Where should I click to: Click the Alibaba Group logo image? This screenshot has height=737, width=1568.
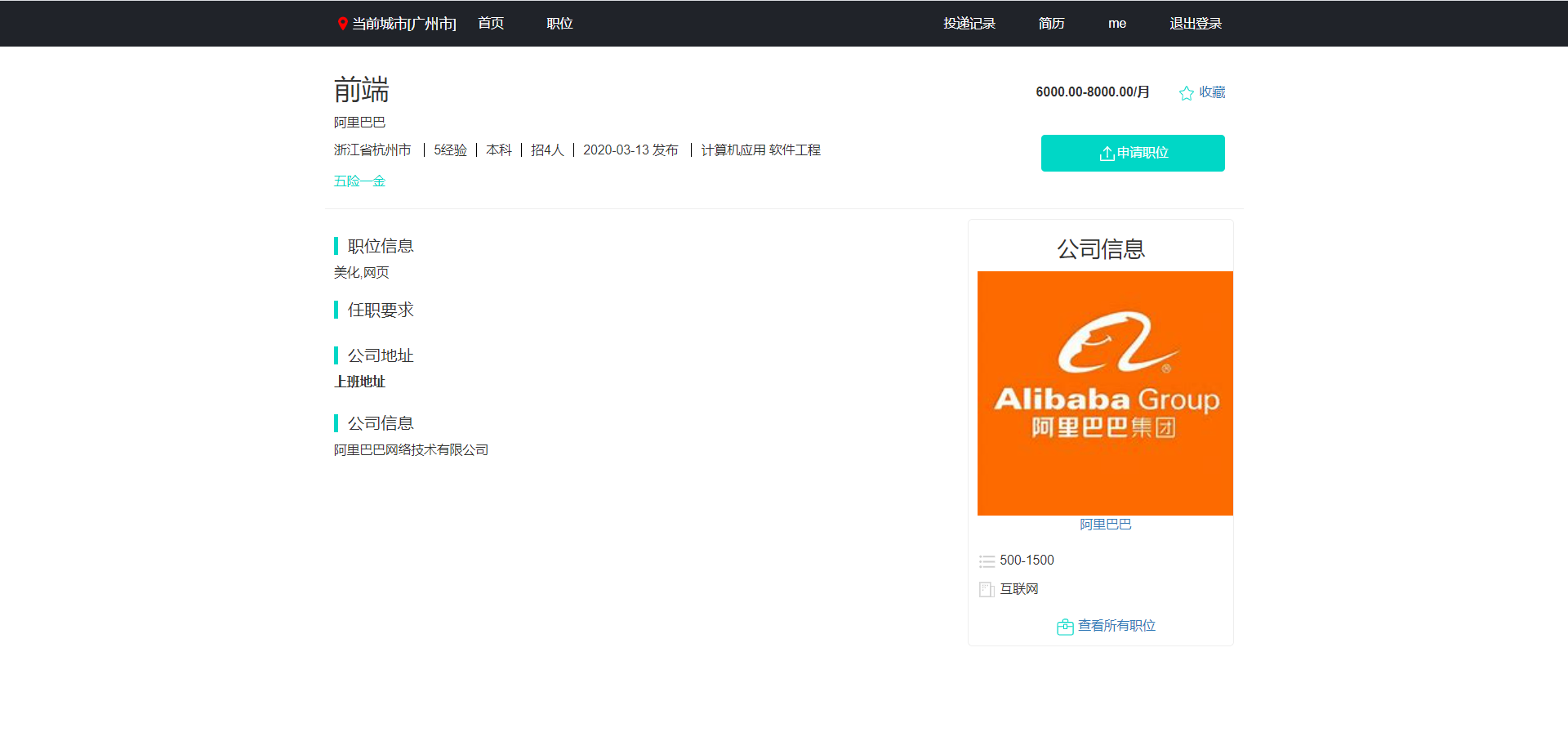[1105, 393]
